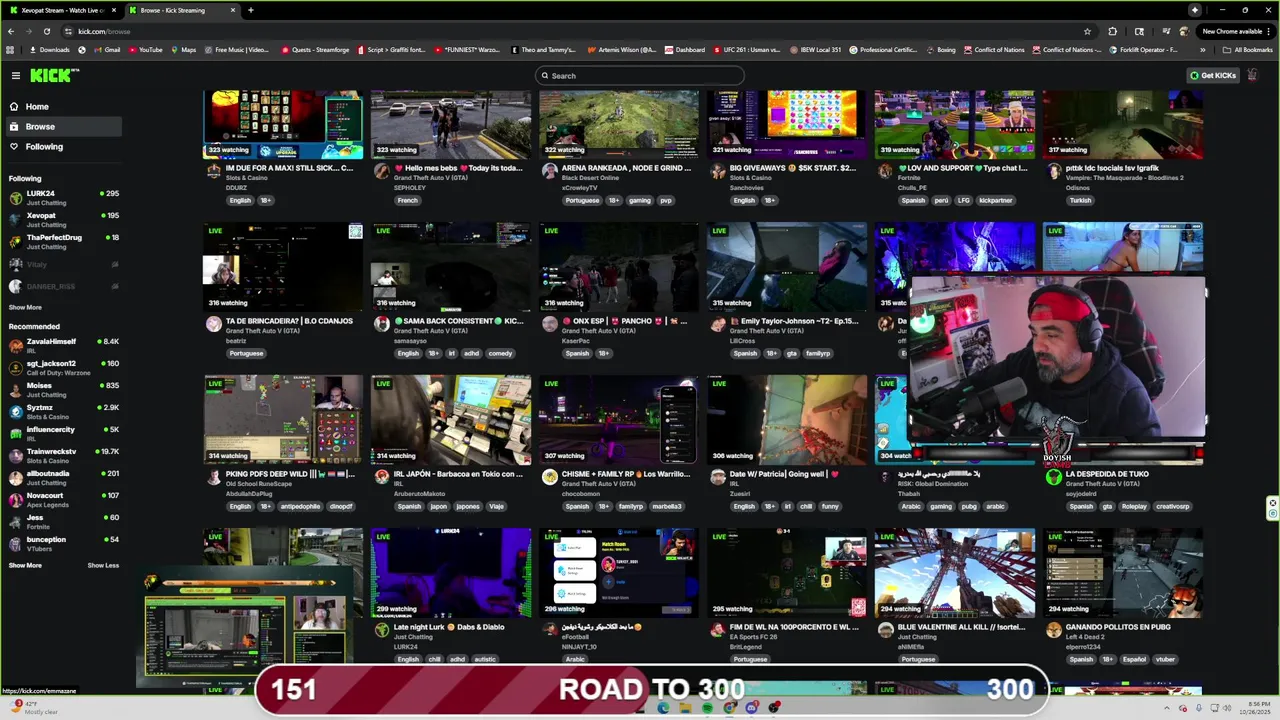Open Trainwreckstv avatar in Recommended
1280x720 pixels.
[15, 455]
